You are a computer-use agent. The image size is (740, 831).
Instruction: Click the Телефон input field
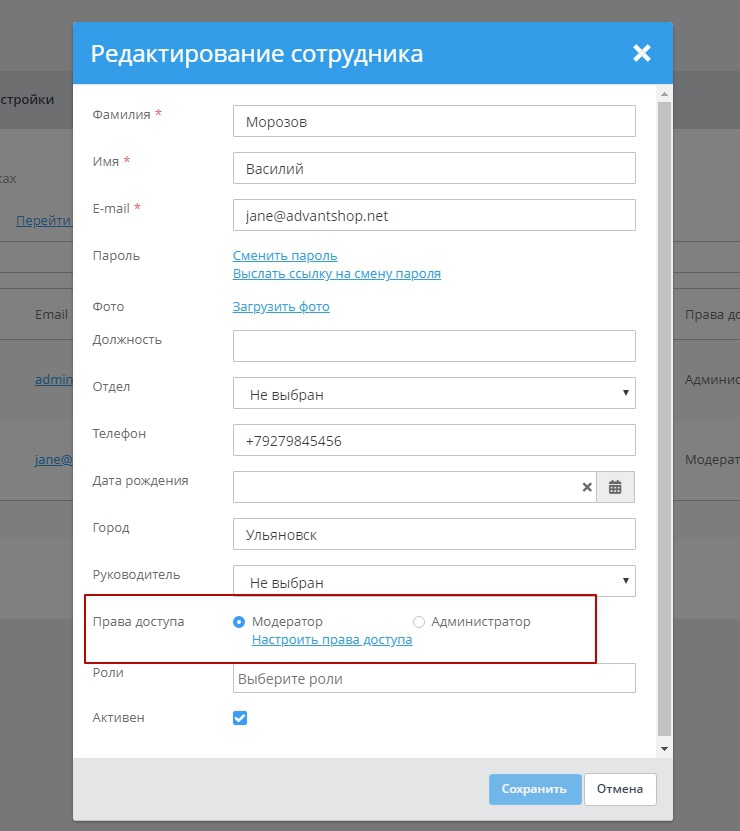click(434, 440)
